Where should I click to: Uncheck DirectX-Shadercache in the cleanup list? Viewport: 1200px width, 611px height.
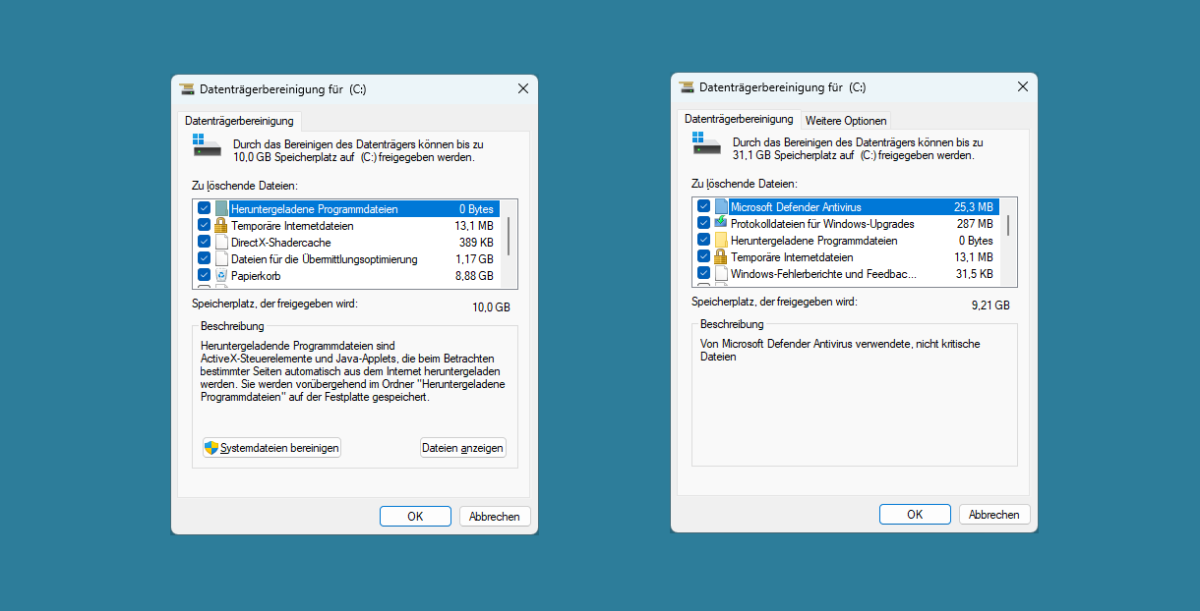click(x=204, y=240)
